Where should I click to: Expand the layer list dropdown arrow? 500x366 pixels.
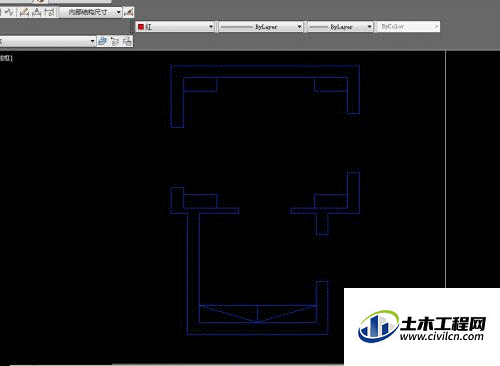click(x=92, y=41)
